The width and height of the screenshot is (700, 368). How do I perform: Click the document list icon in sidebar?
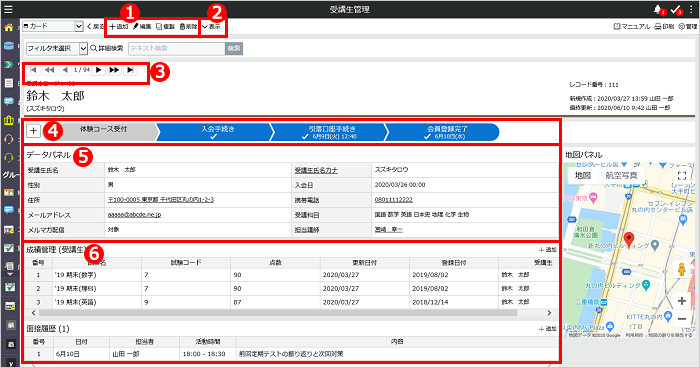(x=8, y=83)
